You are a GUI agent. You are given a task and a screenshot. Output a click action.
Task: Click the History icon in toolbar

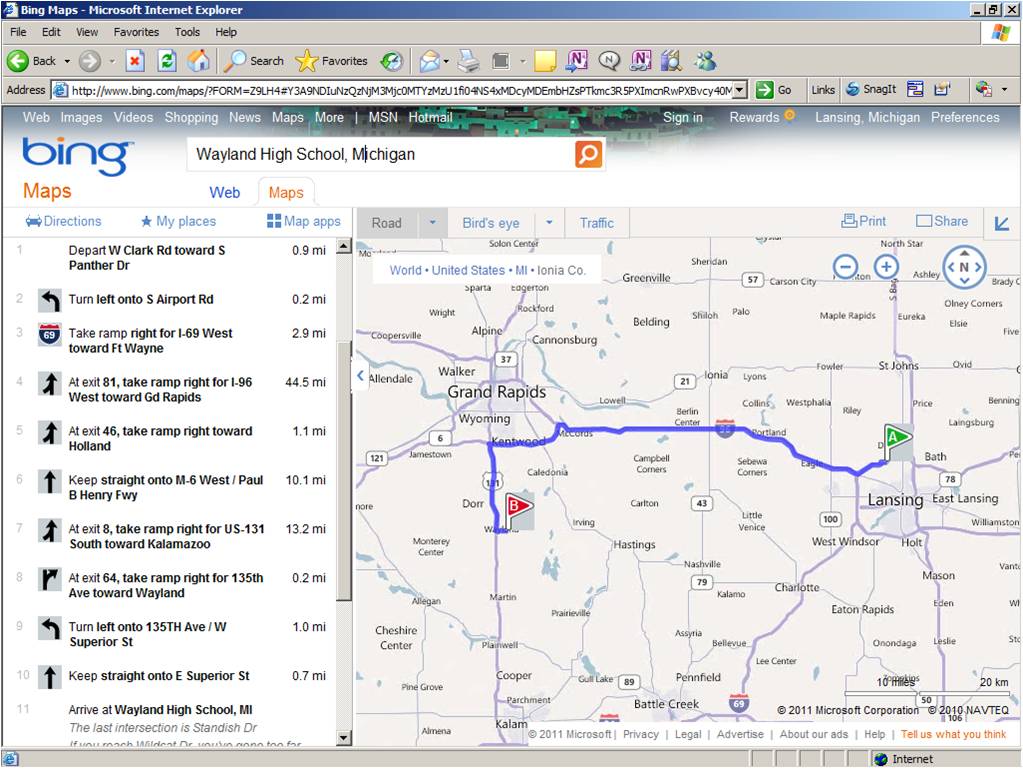click(391, 61)
